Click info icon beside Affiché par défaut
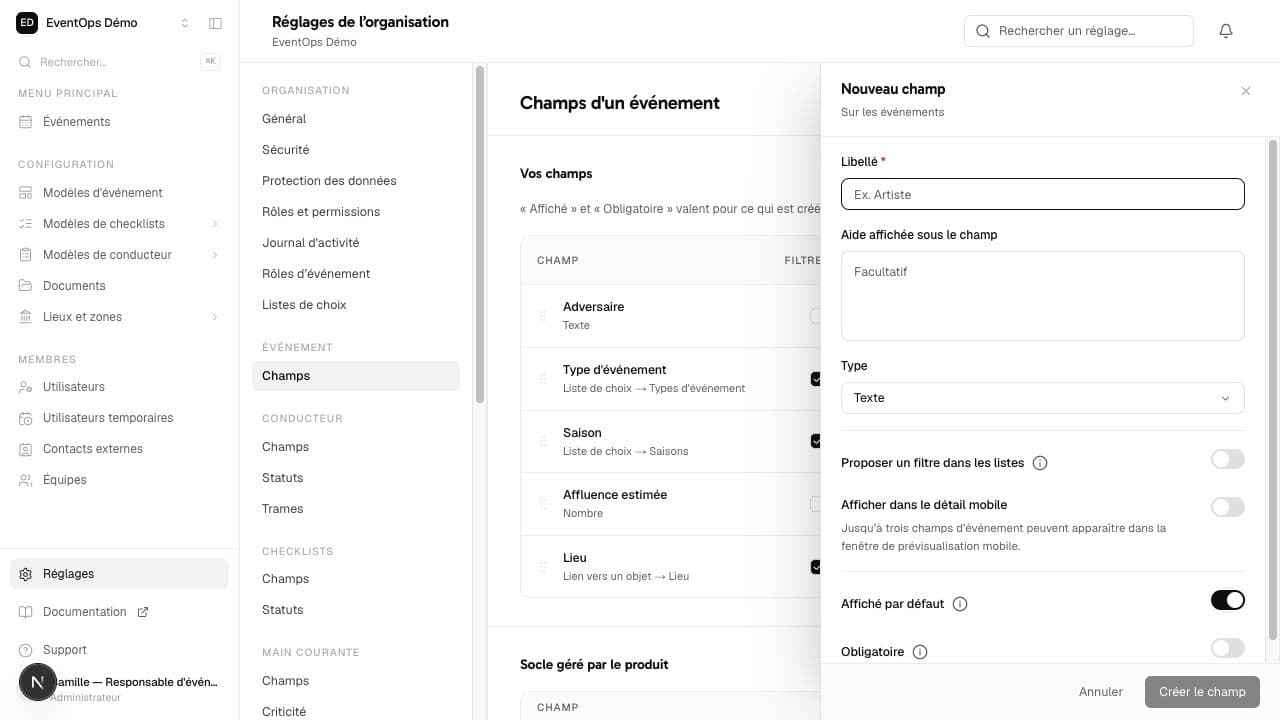 960,604
